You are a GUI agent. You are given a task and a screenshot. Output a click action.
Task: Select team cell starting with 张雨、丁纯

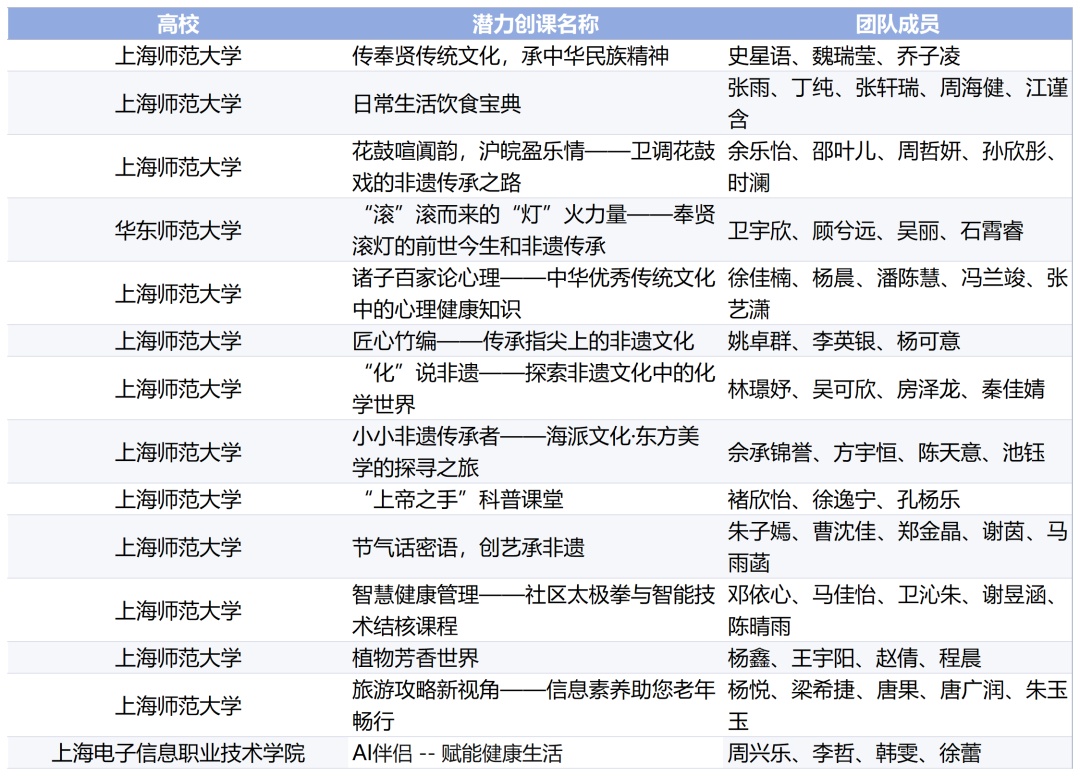(x=897, y=103)
